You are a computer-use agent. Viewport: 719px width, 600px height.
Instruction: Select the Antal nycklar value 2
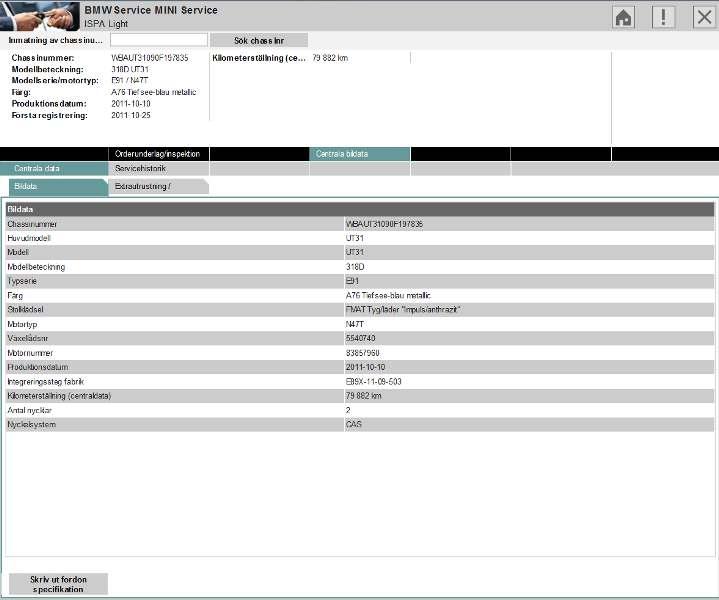(x=348, y=410)
